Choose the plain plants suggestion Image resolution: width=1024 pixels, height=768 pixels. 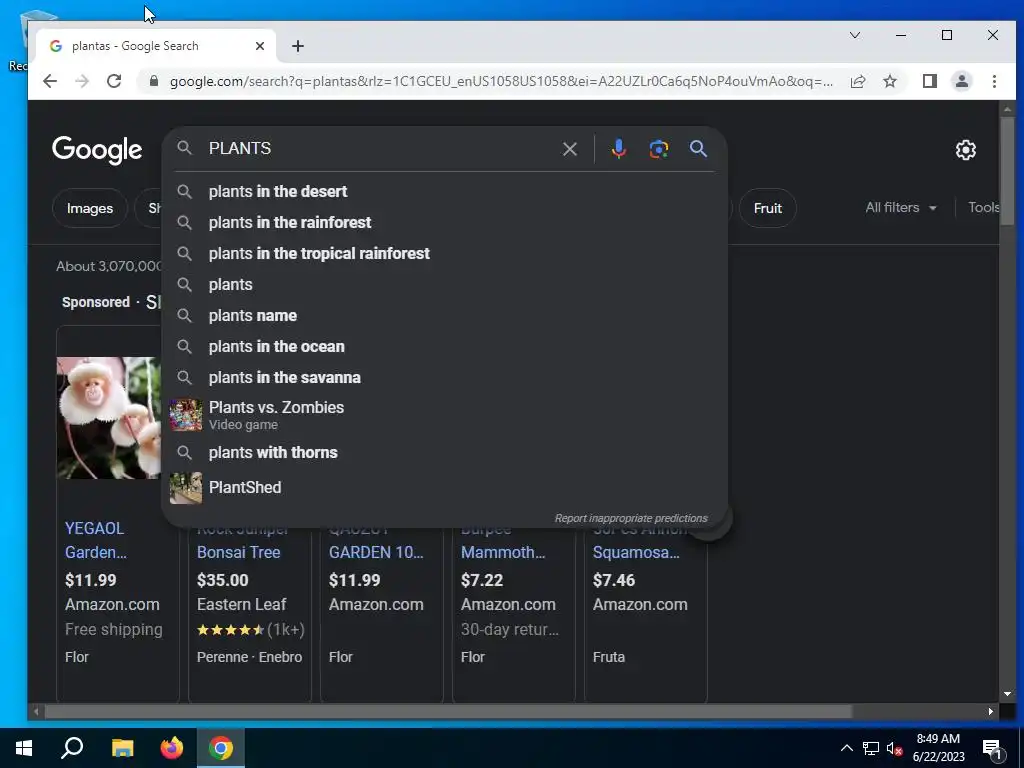click(x=445, y=285)
